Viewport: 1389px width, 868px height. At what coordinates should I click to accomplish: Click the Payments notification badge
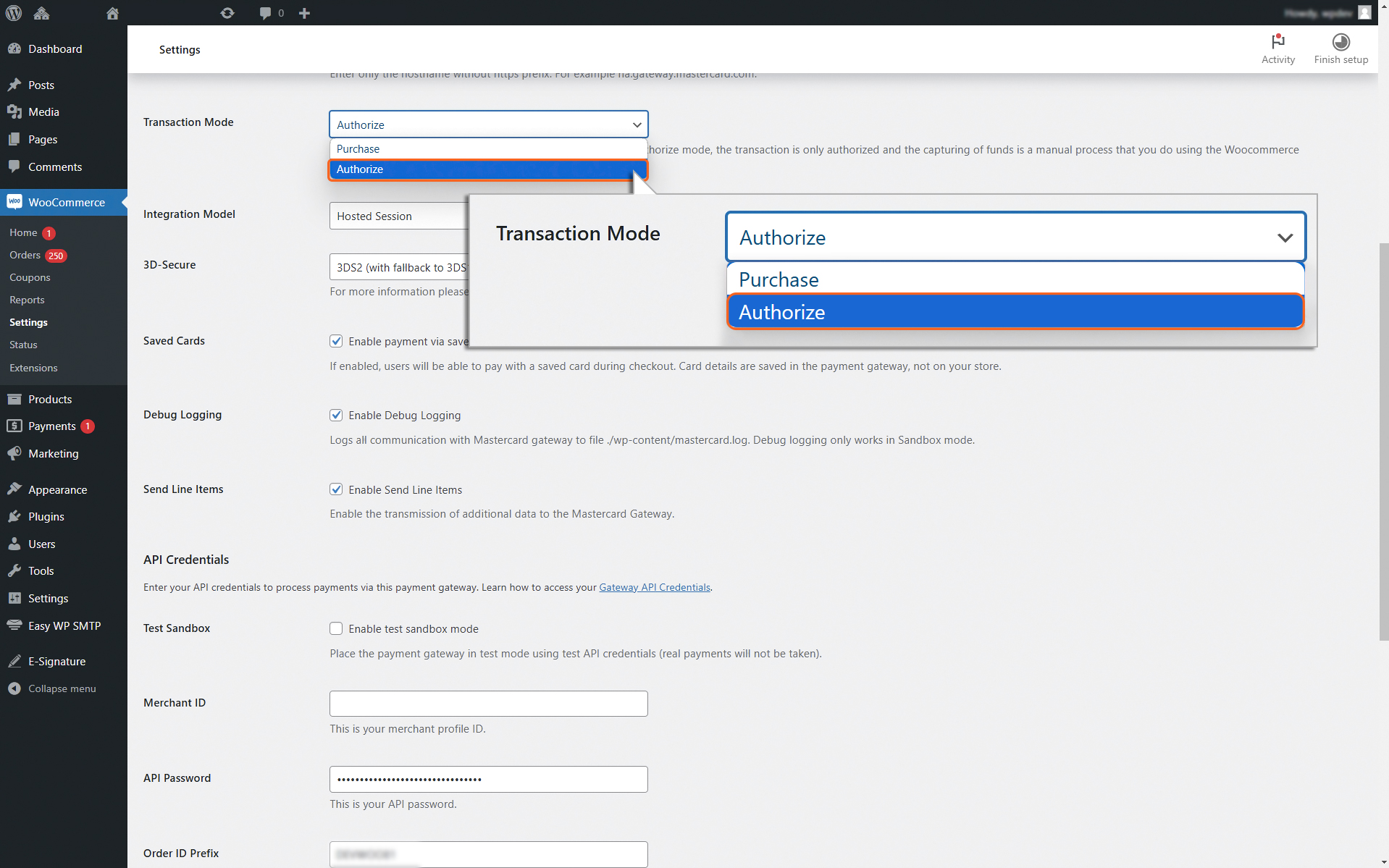pyautogui.click(x=87, y=426)
